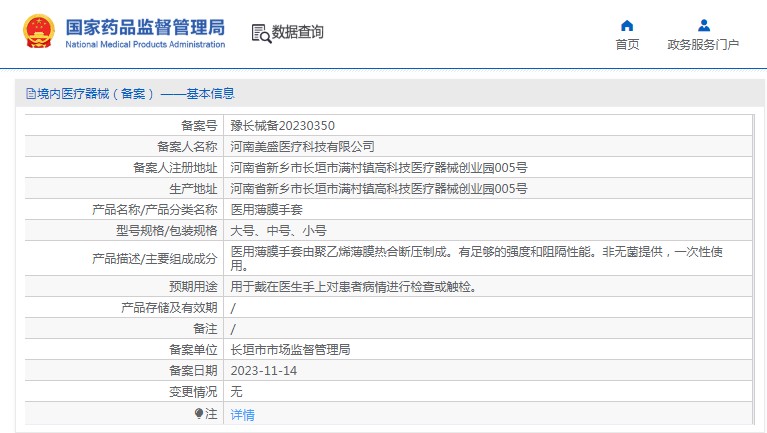This screenshot has width=767, height=433.
Task: Click the 变更情况 value 无
Action: [236, 392]
